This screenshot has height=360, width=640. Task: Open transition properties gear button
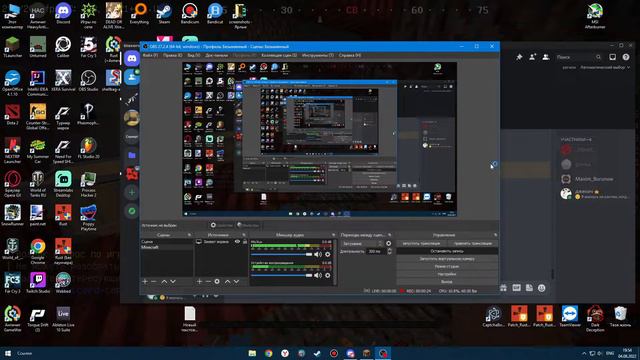pos(389,243)
